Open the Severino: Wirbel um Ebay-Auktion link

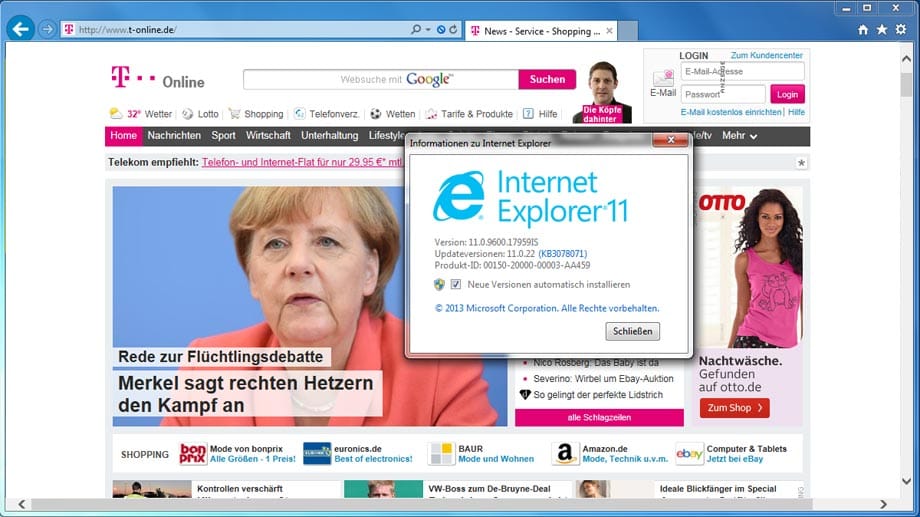click(603, 379)
